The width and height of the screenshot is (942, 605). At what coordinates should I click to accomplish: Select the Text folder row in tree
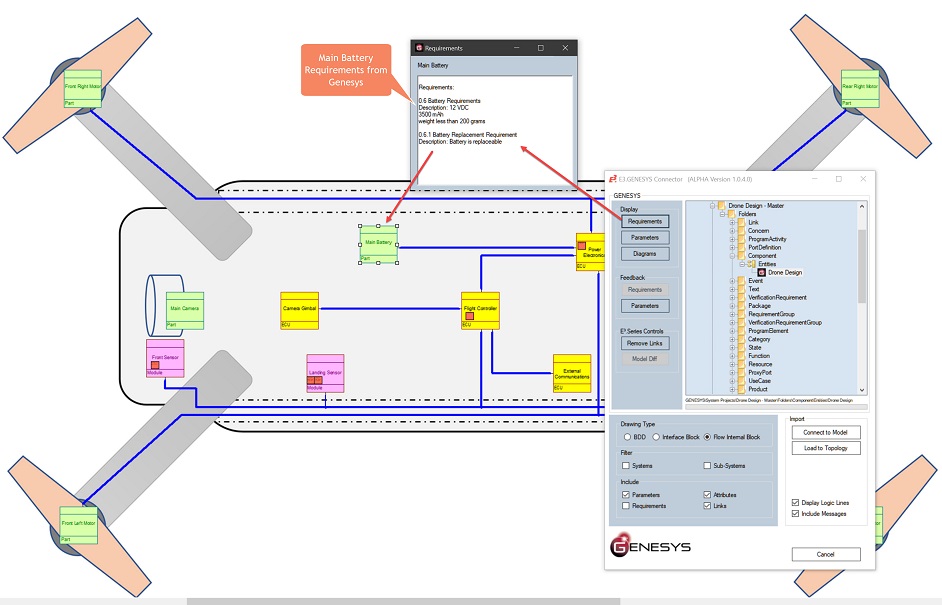[x=754, y=289]
